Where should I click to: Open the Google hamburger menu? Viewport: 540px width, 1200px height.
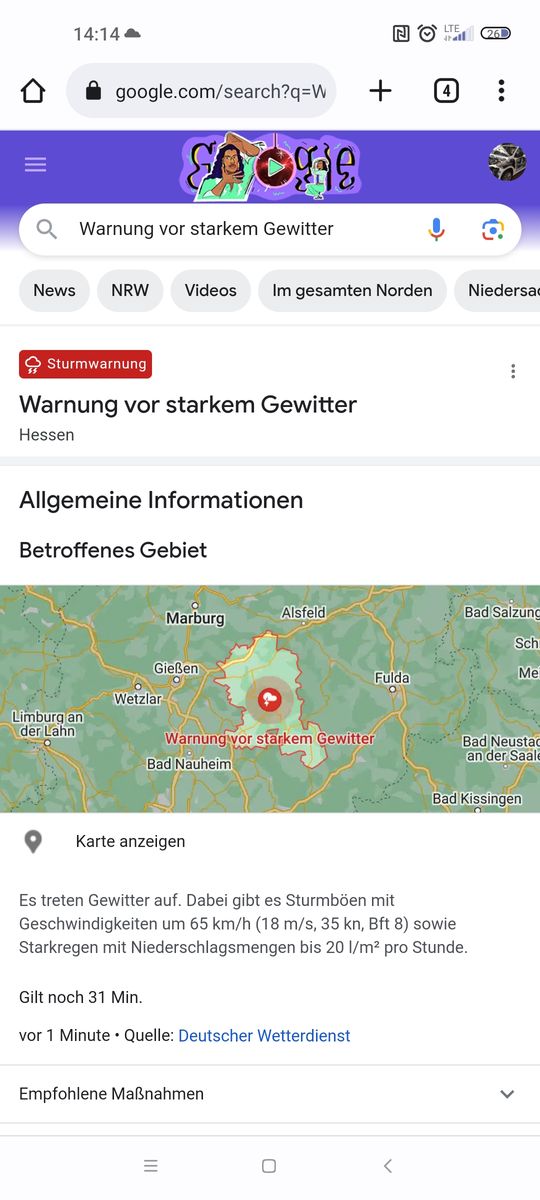[x=35, y=164]
